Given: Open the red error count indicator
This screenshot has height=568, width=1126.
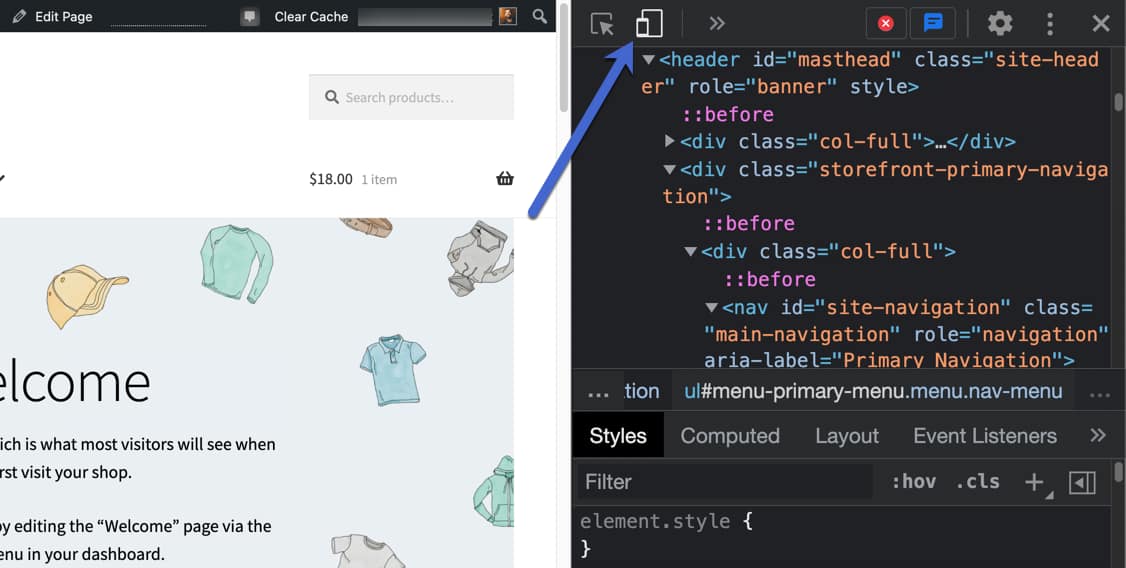Looking at the screenshot, I should [886, 24].
